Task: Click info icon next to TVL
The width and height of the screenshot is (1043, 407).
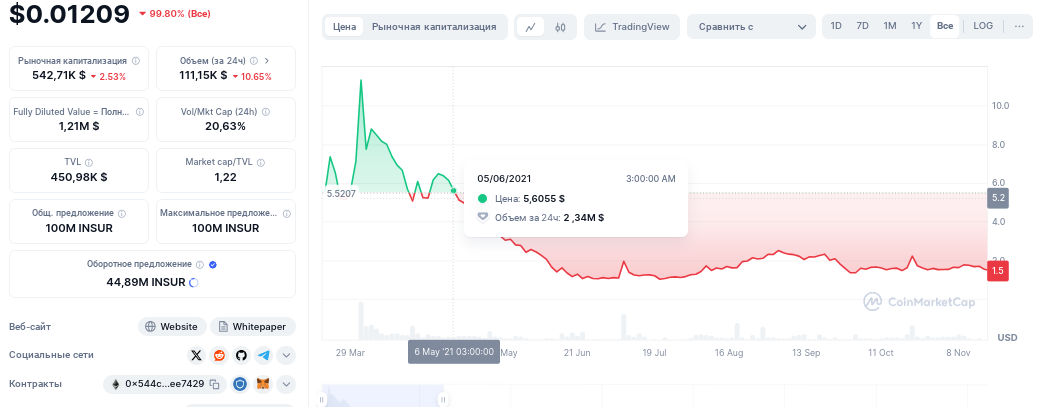Action: [x=89, y=162]
